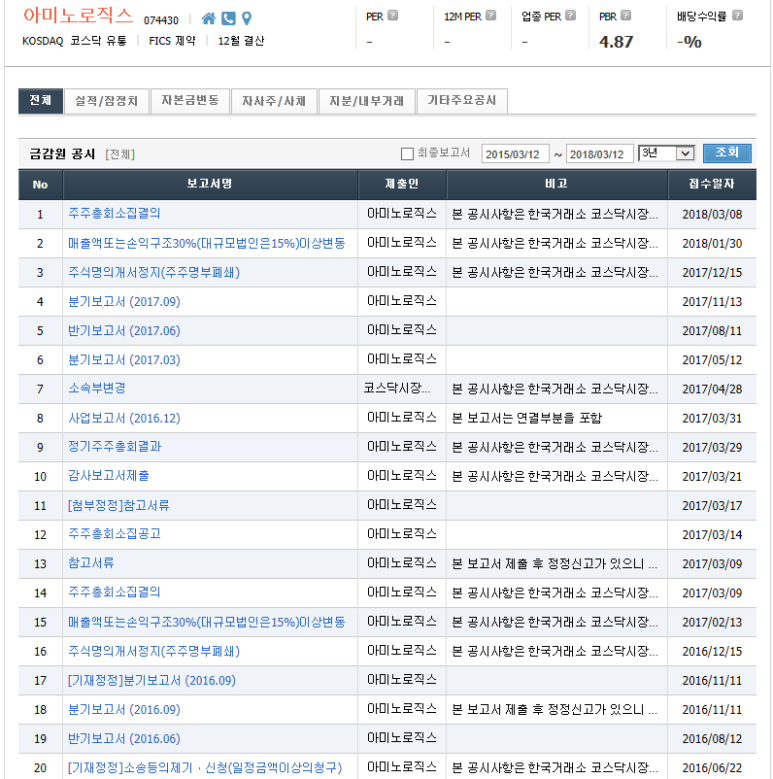This screenshot has height=779, width=773.
Task: Click the 조회 search button
Action: (727, 153)
